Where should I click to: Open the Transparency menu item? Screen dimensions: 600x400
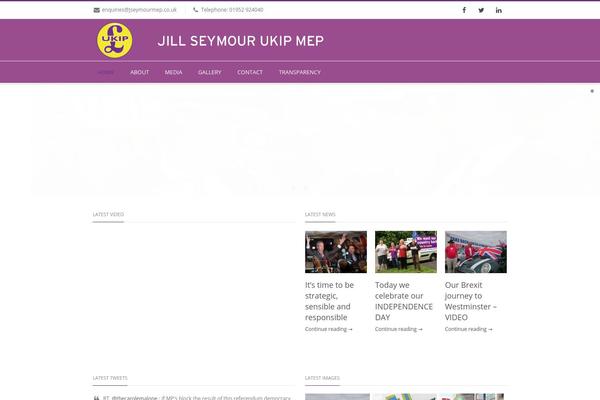300,72
